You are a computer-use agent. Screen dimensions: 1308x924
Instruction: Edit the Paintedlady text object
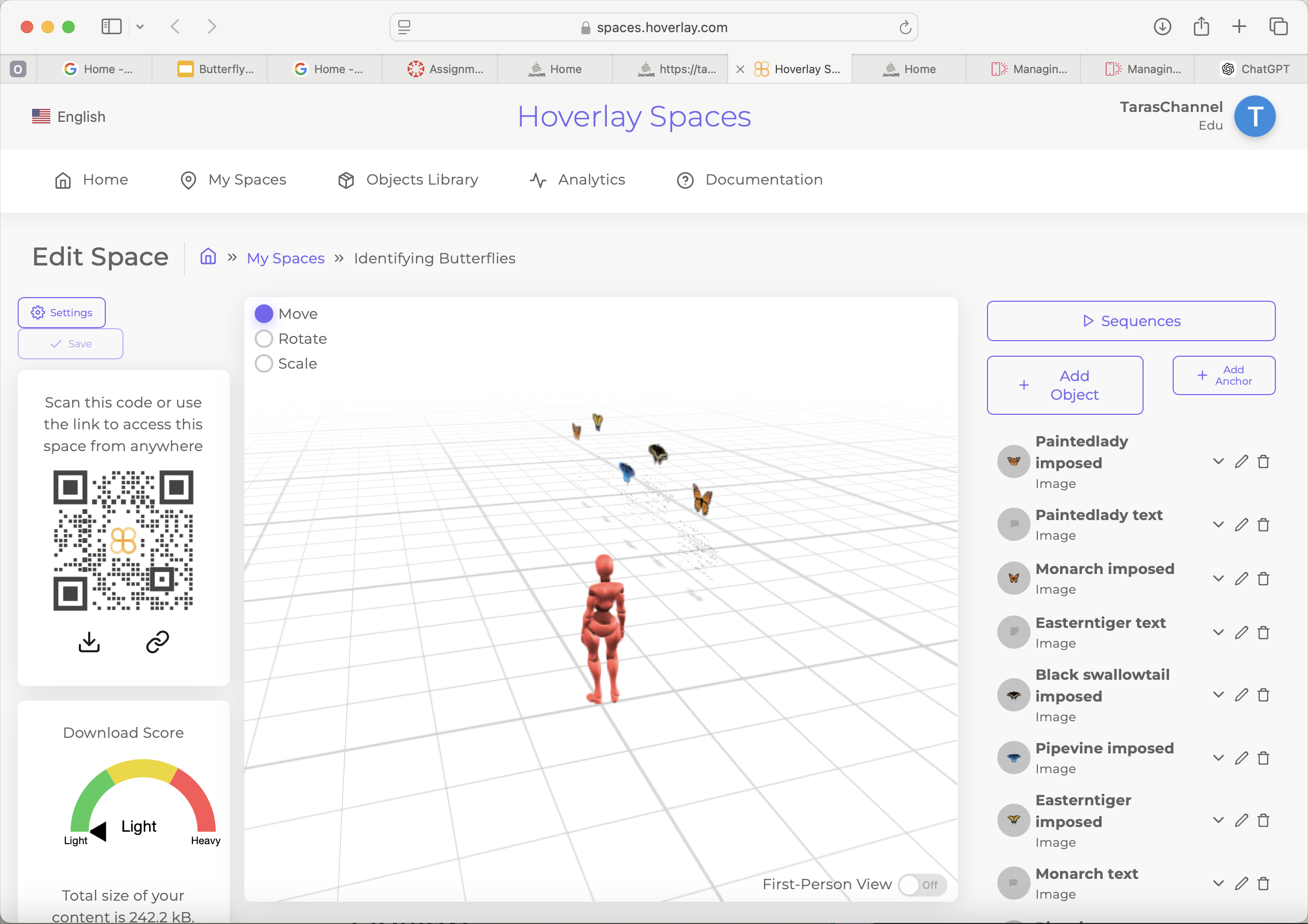[x=1241, y=525]
